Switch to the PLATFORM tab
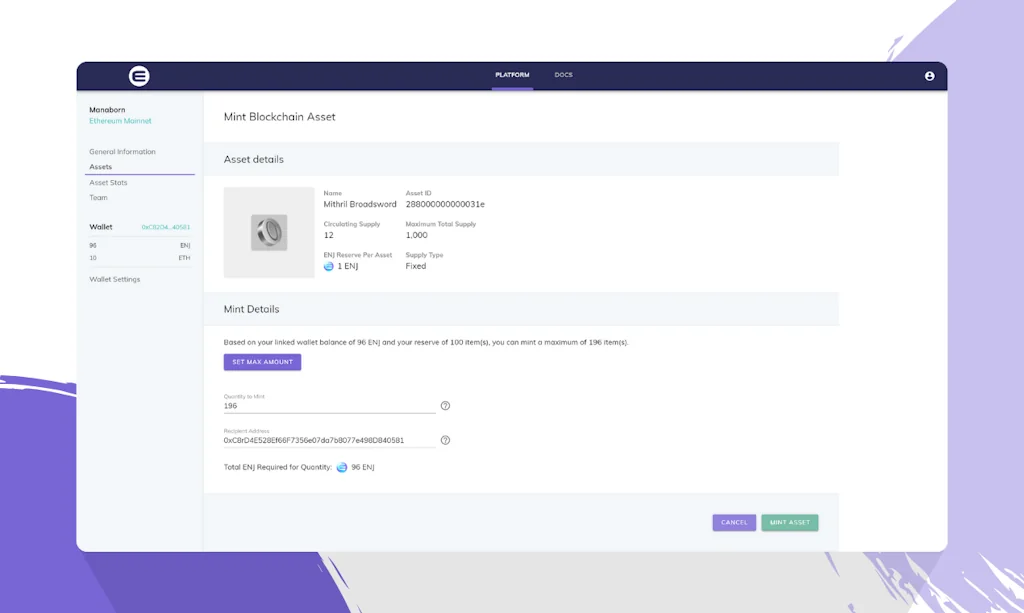Viewport: 1024px width, 613px height. click(512, 74)
